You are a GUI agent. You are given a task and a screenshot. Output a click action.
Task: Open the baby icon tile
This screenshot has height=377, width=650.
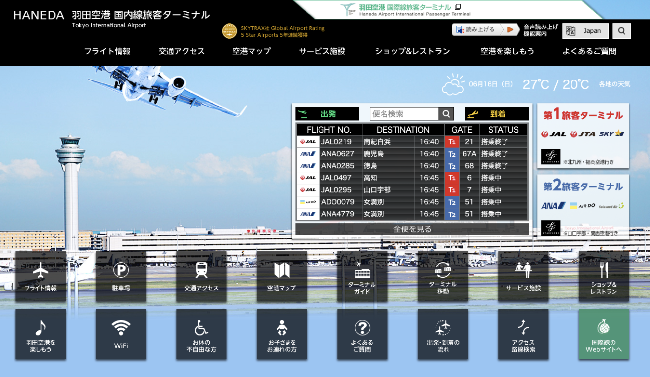(282, 334)
